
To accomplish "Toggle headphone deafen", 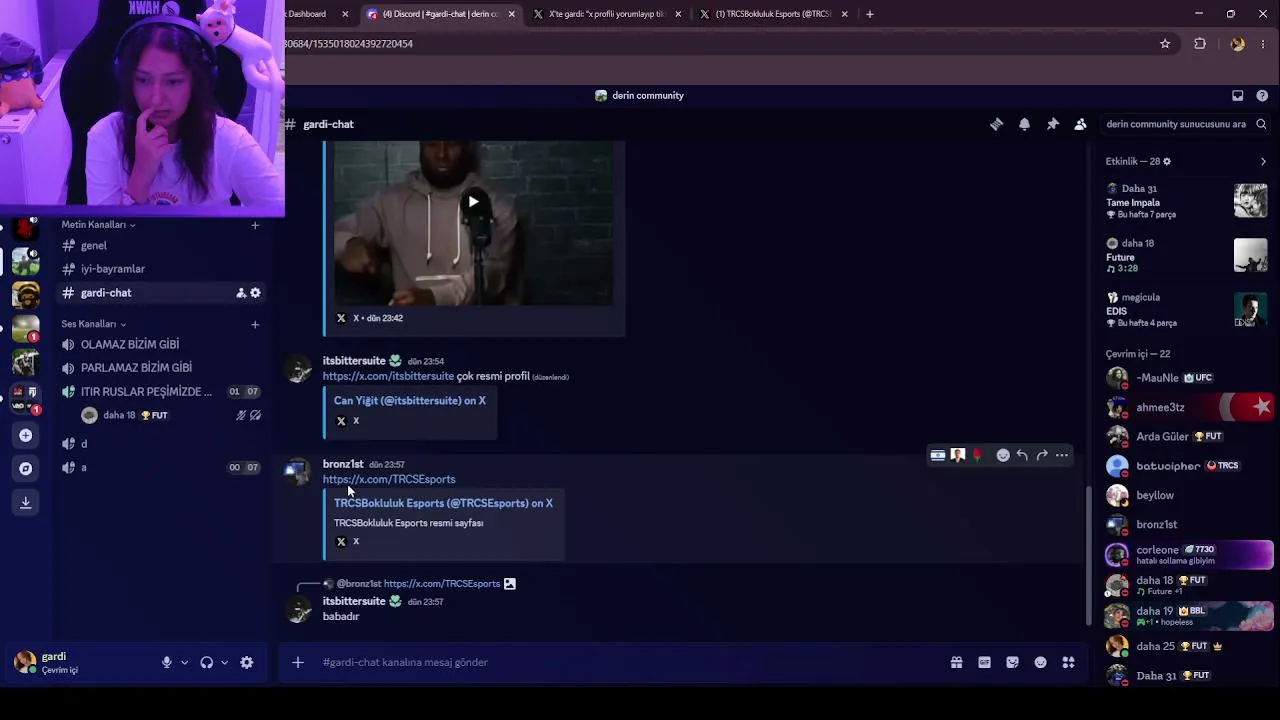I will [x=207, y=662].
